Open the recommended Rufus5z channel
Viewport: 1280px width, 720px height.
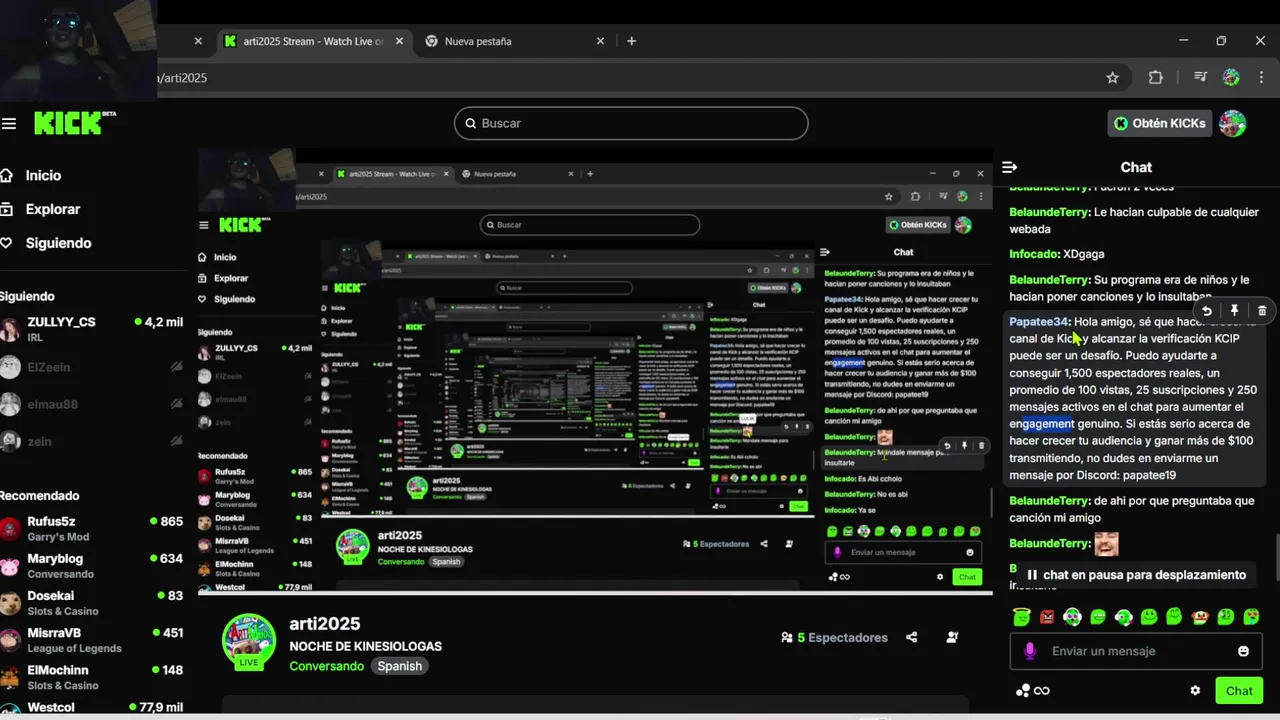pyautogui.click(x=92, y=528)
